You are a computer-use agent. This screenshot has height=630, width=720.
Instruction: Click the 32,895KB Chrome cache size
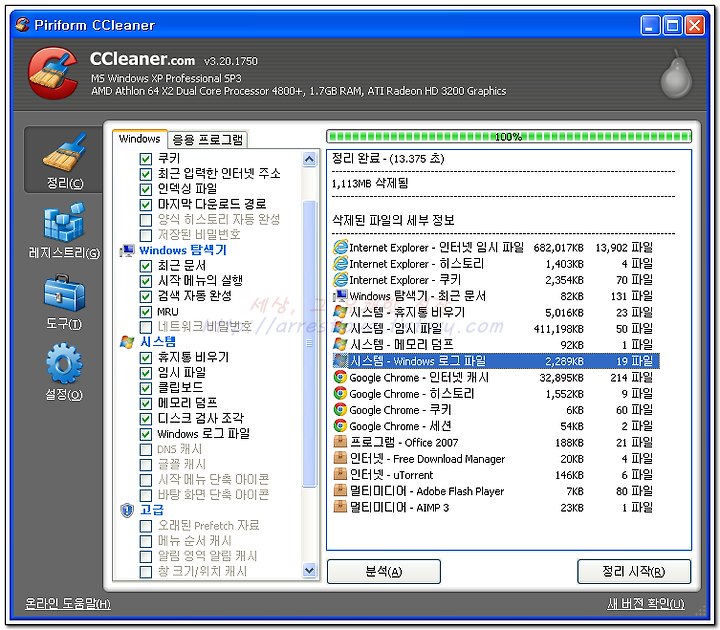(x=562, y=378)
